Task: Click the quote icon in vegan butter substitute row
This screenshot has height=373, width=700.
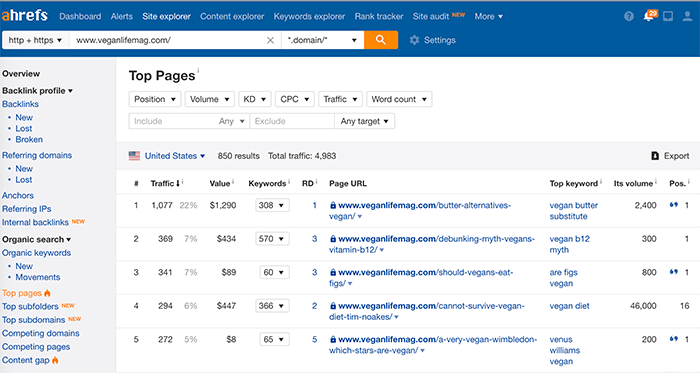Action: tap(674, 205)
